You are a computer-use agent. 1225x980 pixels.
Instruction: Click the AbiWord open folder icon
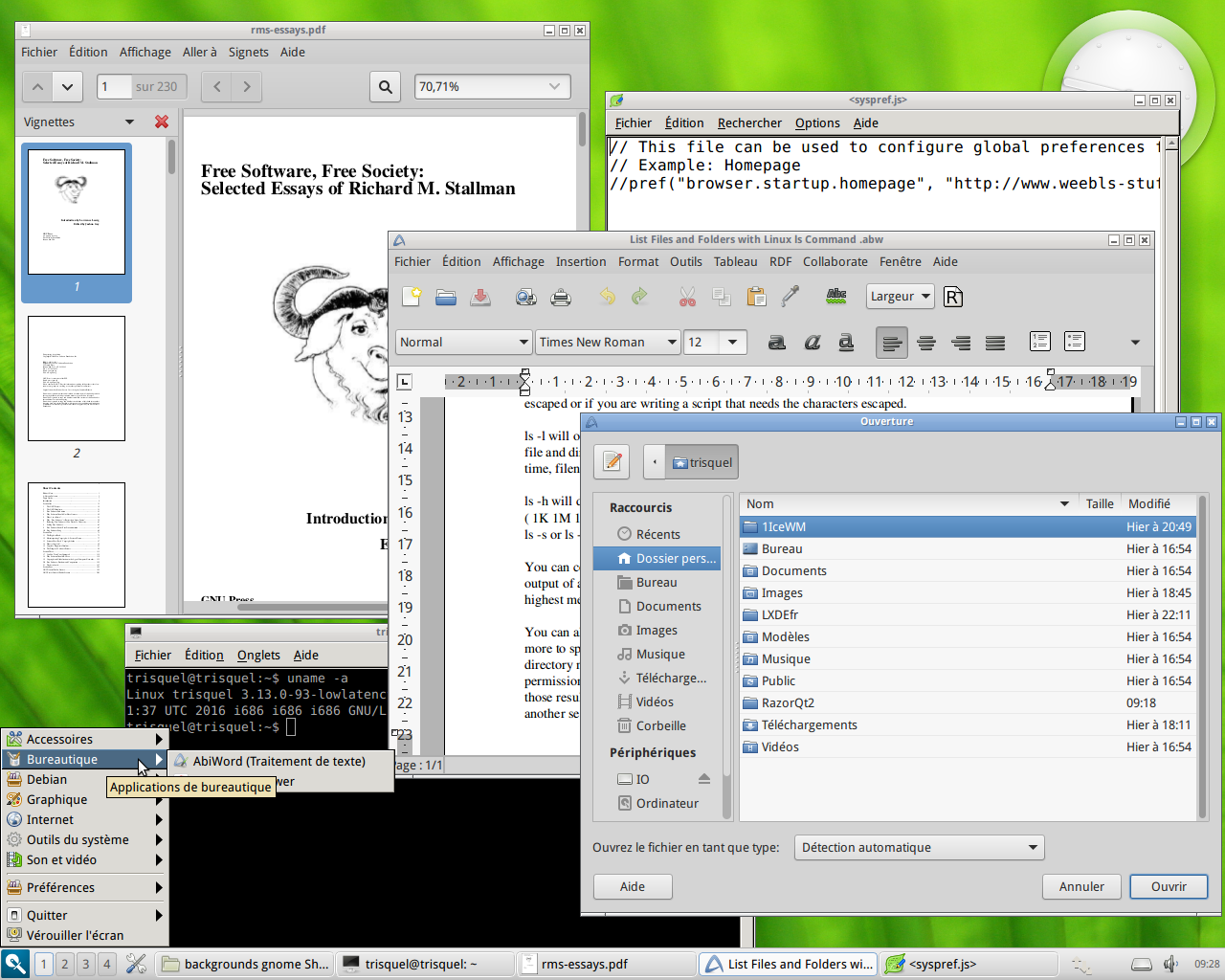tap(446, 297)
